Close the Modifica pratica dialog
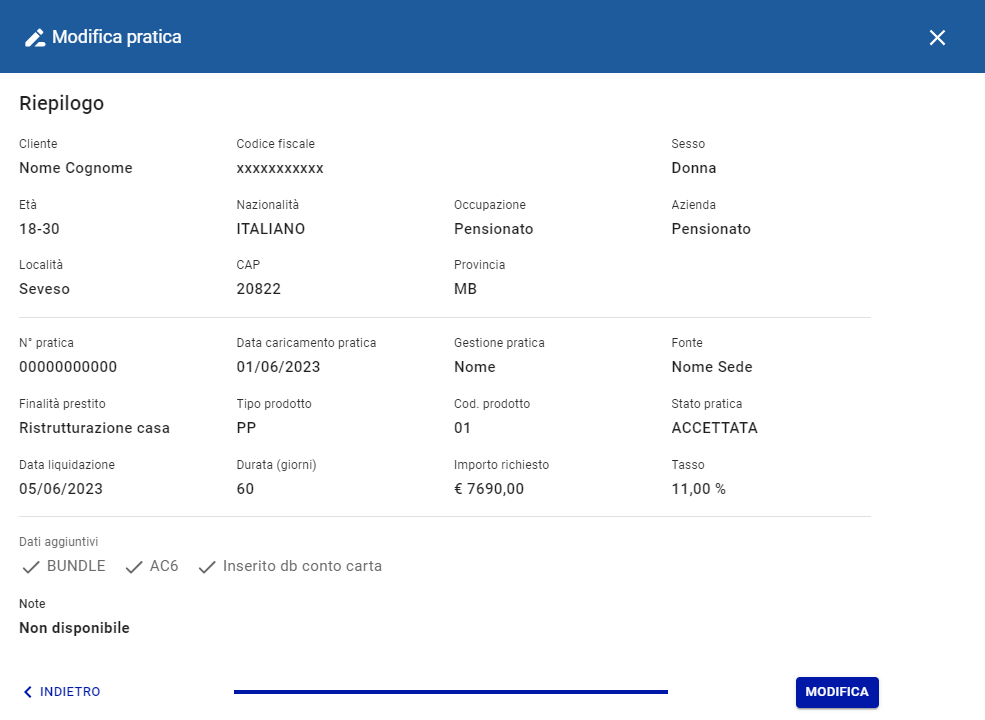 [937, 38]
